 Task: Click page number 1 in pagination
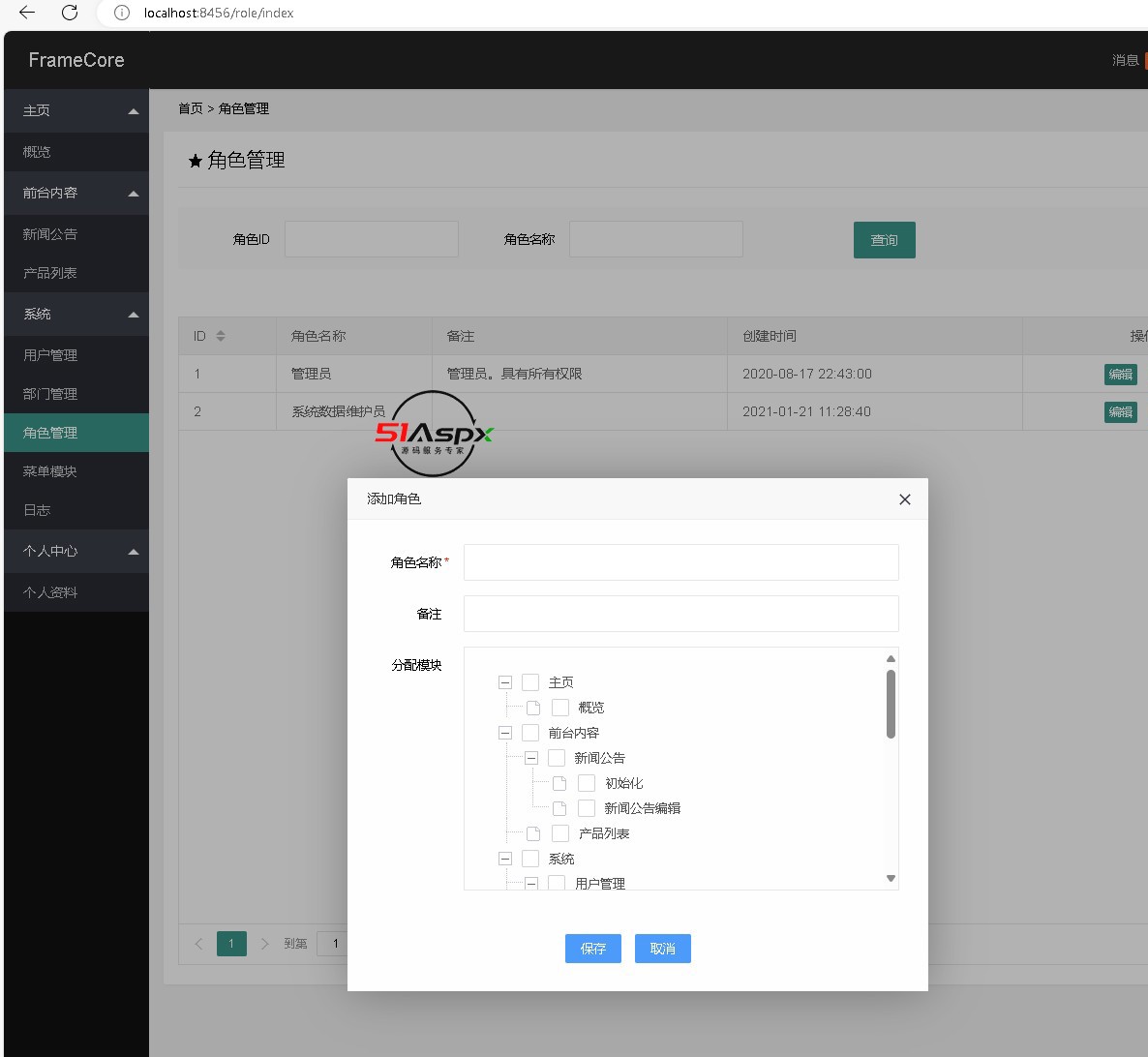coord(231,944)
